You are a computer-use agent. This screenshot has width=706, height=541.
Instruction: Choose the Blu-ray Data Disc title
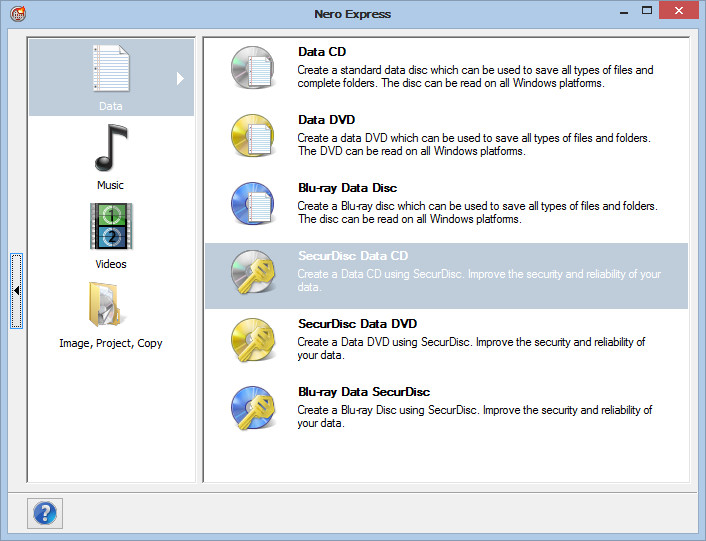(x=348, y=188)
